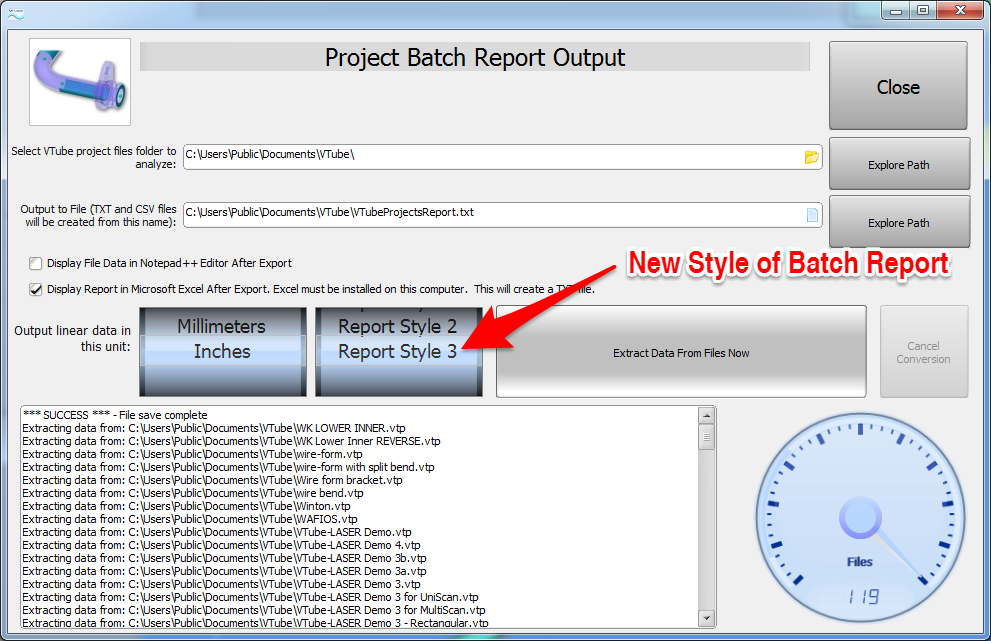Click the tube part thumbnail image
991x641 pixels.
tap(80, 82)
